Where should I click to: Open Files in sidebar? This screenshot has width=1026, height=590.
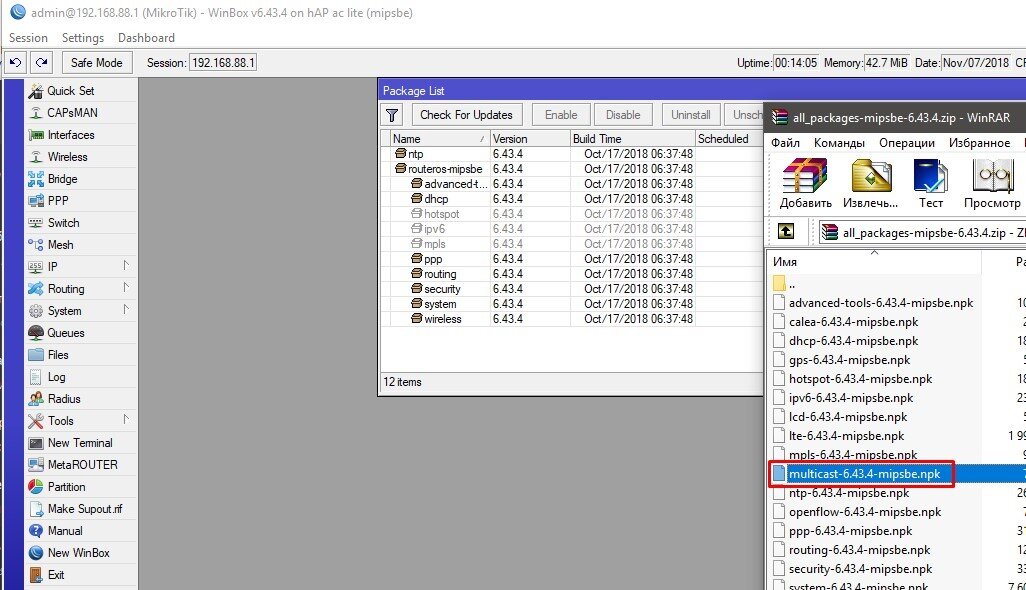tap(81, 355)
